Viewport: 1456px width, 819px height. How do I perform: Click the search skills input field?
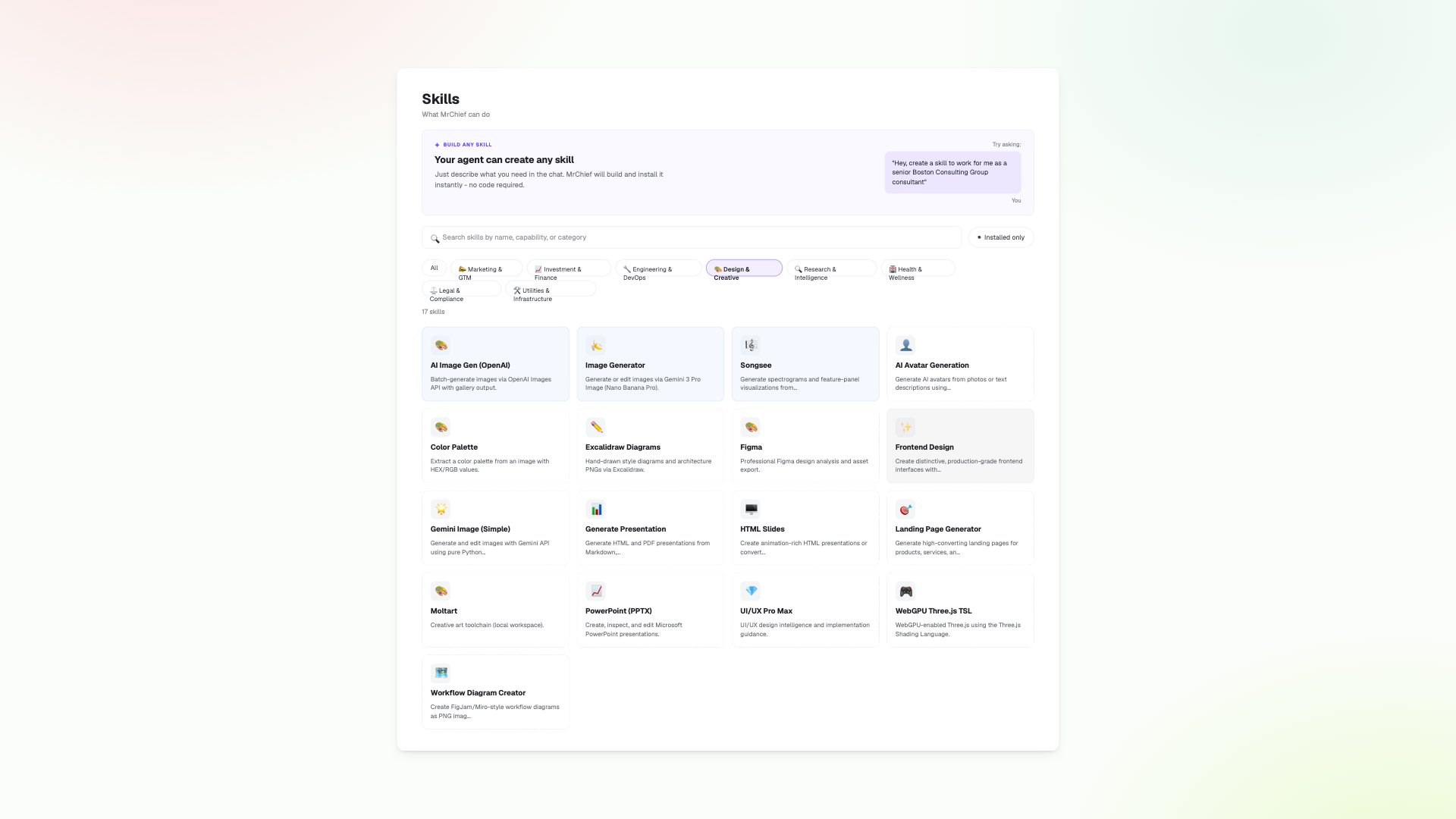click(692, 237)
